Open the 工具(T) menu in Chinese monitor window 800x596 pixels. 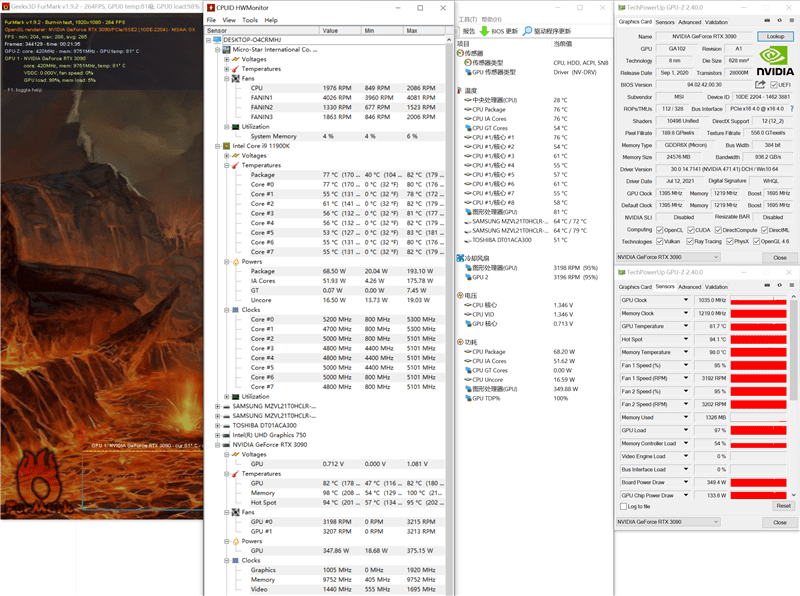(x=467, y=19)
